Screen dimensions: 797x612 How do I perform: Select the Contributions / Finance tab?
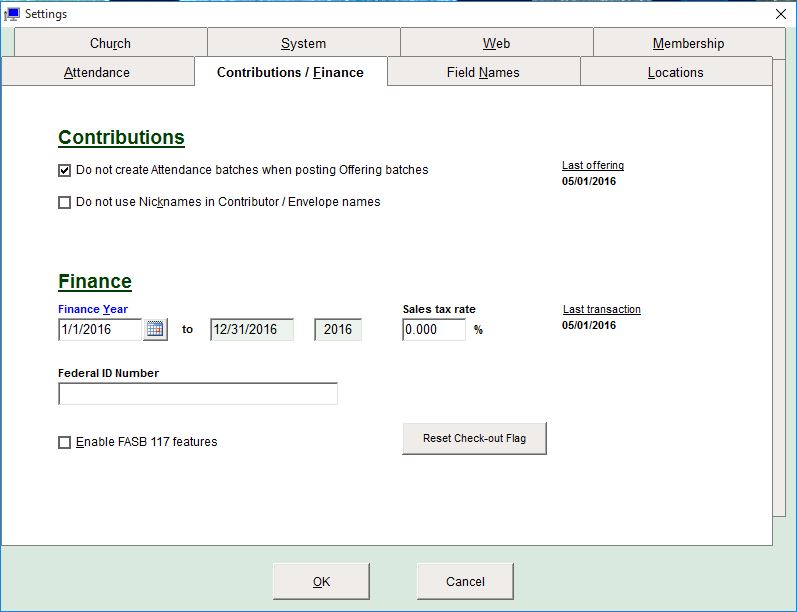(290, 72)
